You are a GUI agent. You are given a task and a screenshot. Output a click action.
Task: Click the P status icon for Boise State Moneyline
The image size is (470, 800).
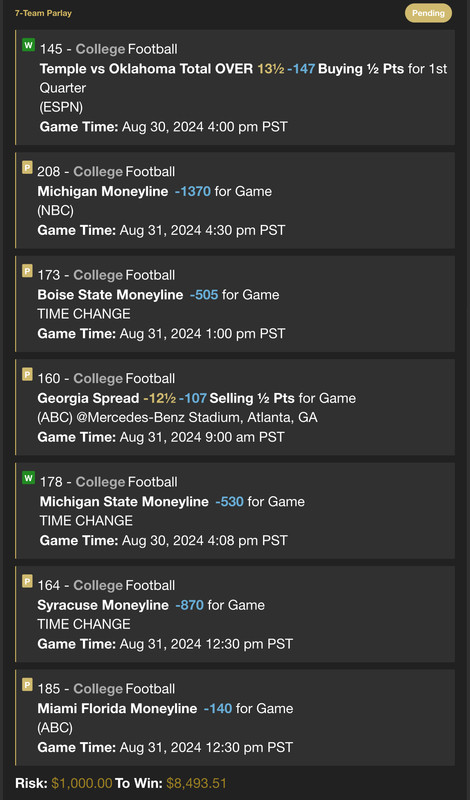27,271
